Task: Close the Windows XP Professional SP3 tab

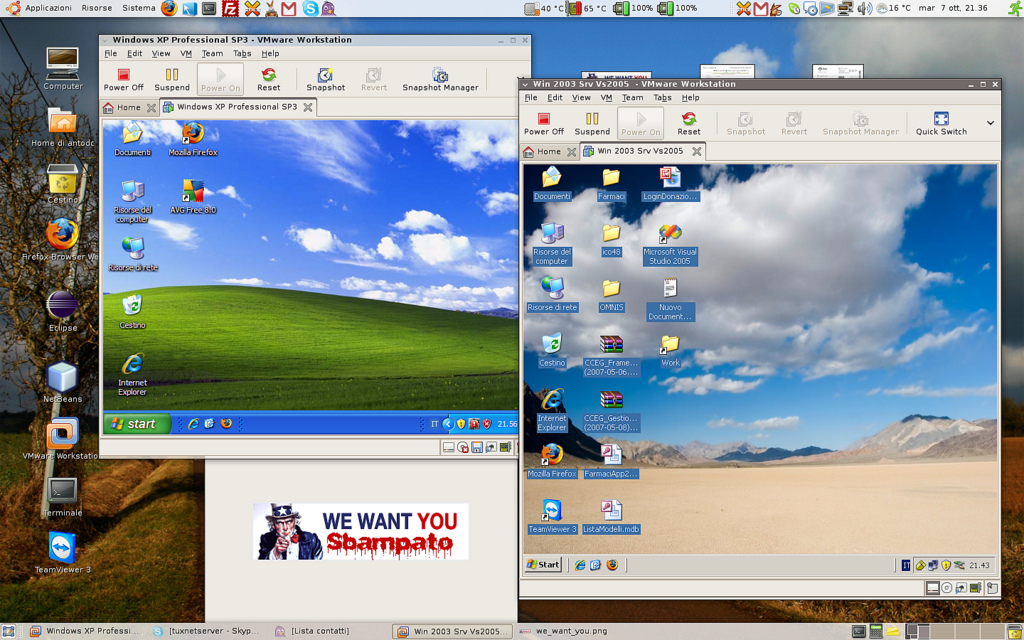Action: 308,107
